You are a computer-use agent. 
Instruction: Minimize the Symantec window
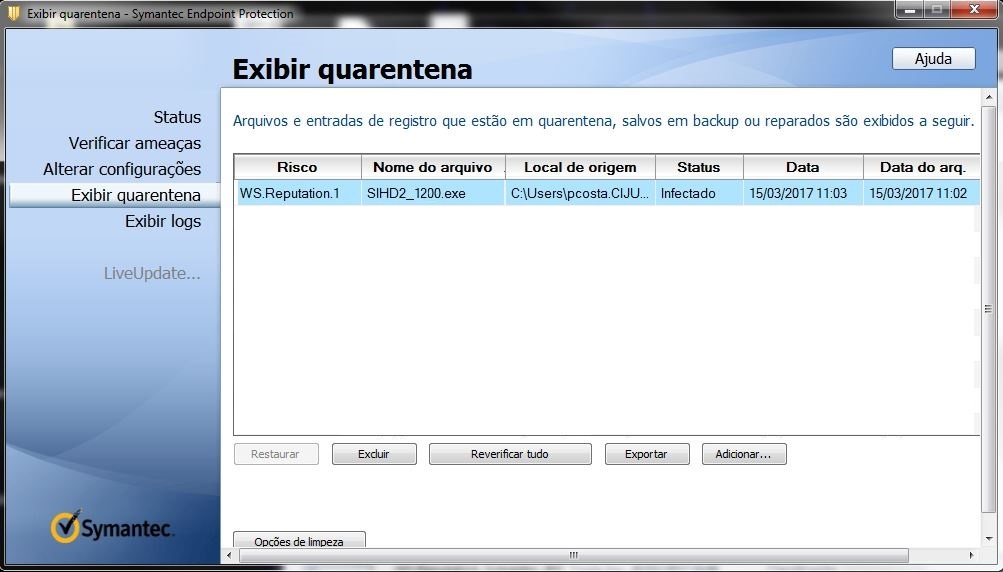[x=908, y=10]
